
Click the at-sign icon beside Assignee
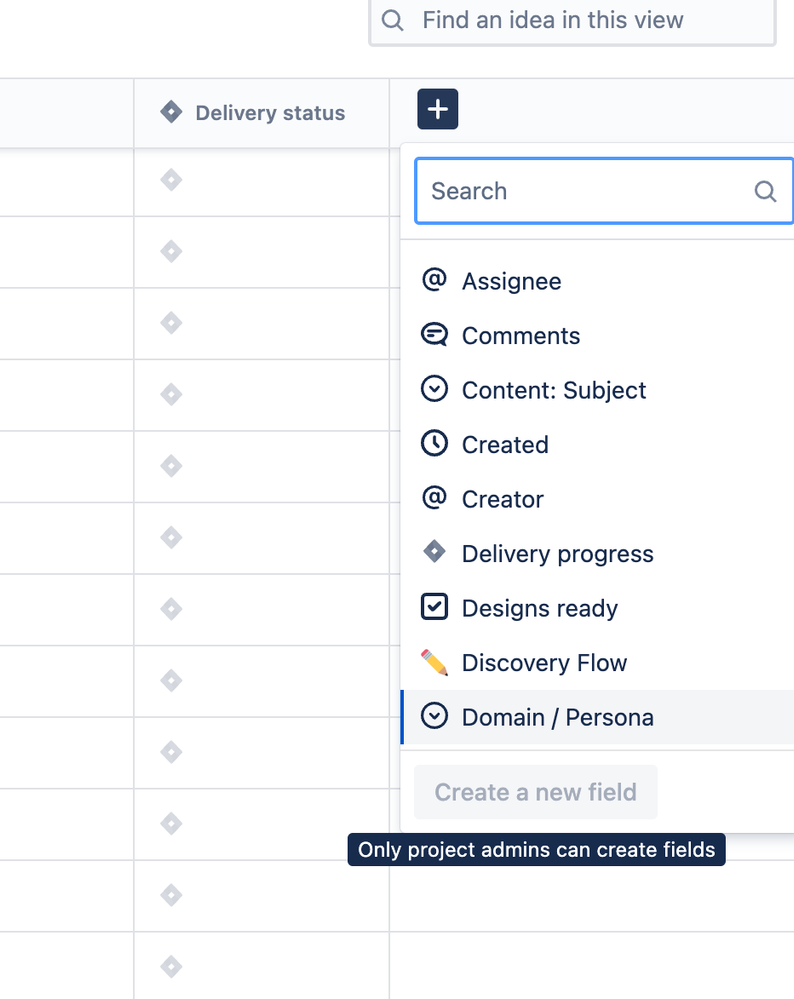click(434, 281)
